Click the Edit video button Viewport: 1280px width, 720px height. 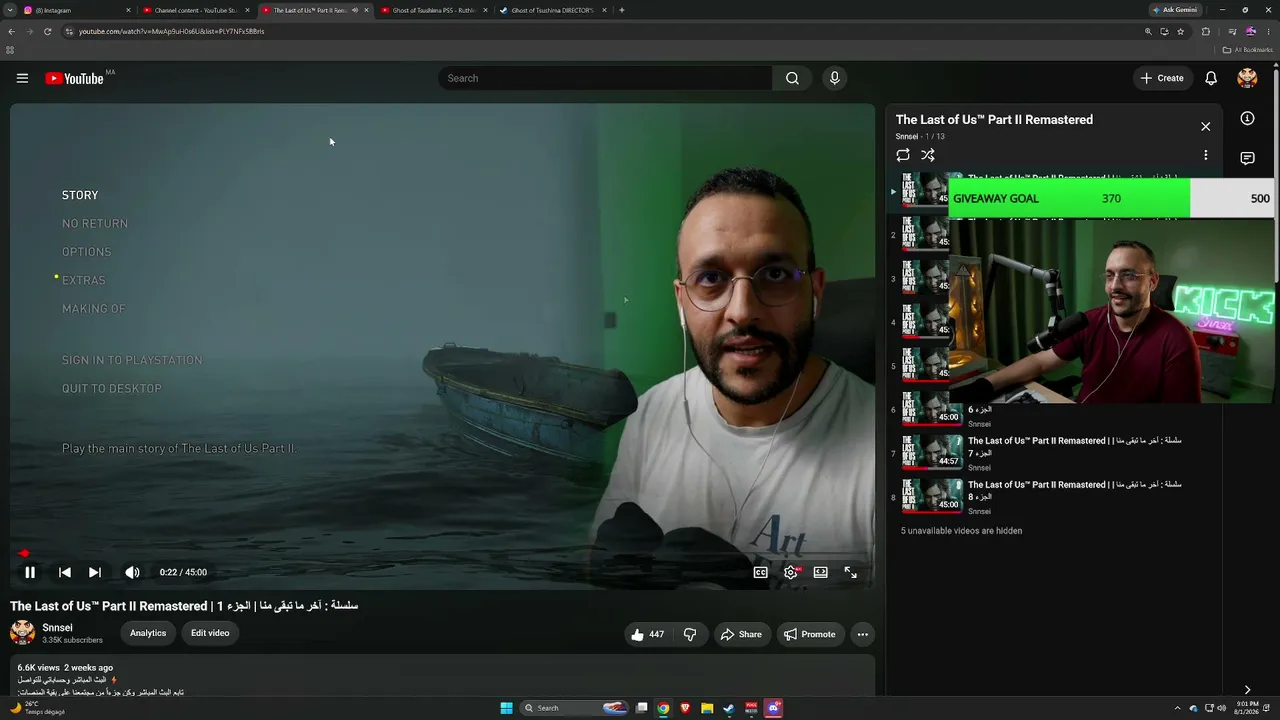210,633
